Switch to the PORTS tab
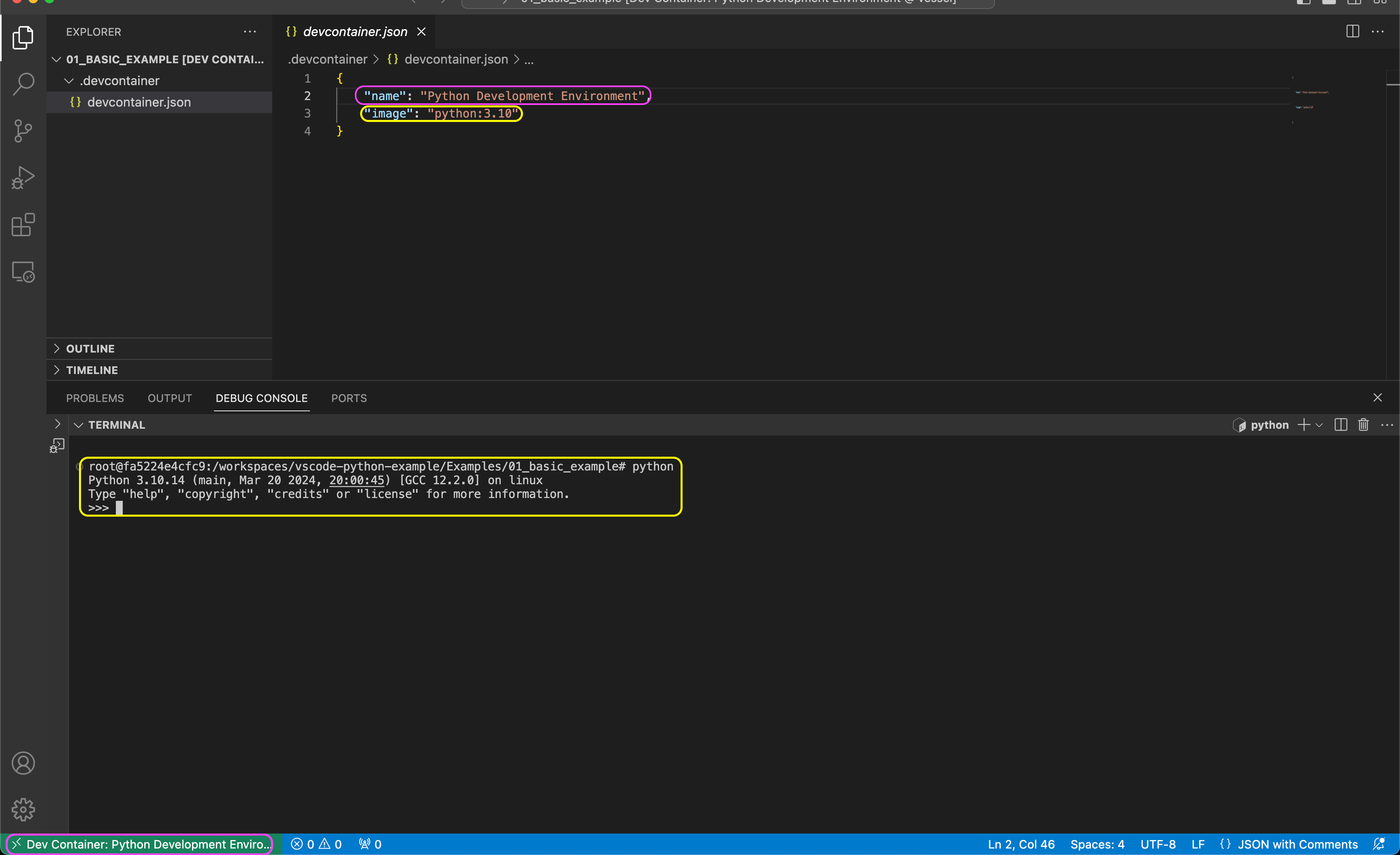 click(x=349, y=398)
